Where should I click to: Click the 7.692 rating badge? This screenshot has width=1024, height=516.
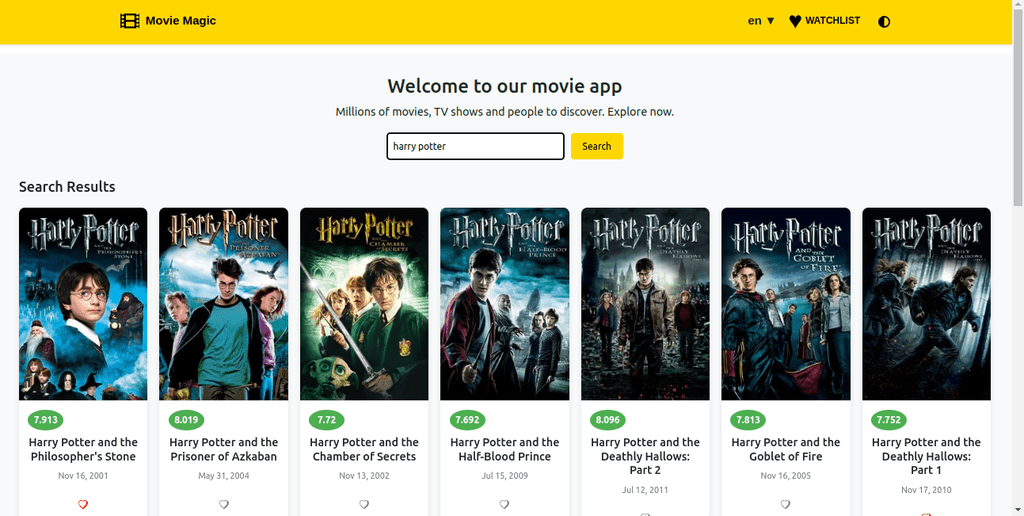click(467, 420)
